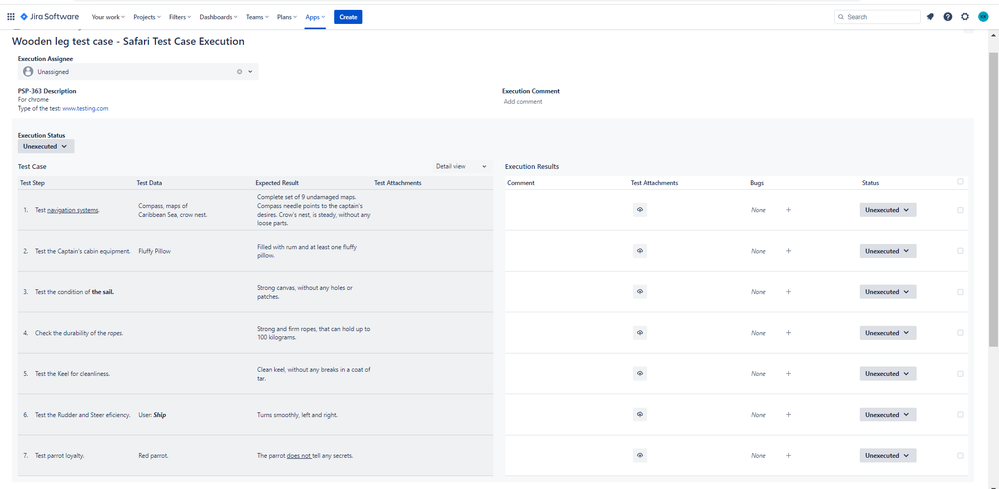Tick checkbox for navigation systems step
The image size is (999, 489).
(960, 209)
